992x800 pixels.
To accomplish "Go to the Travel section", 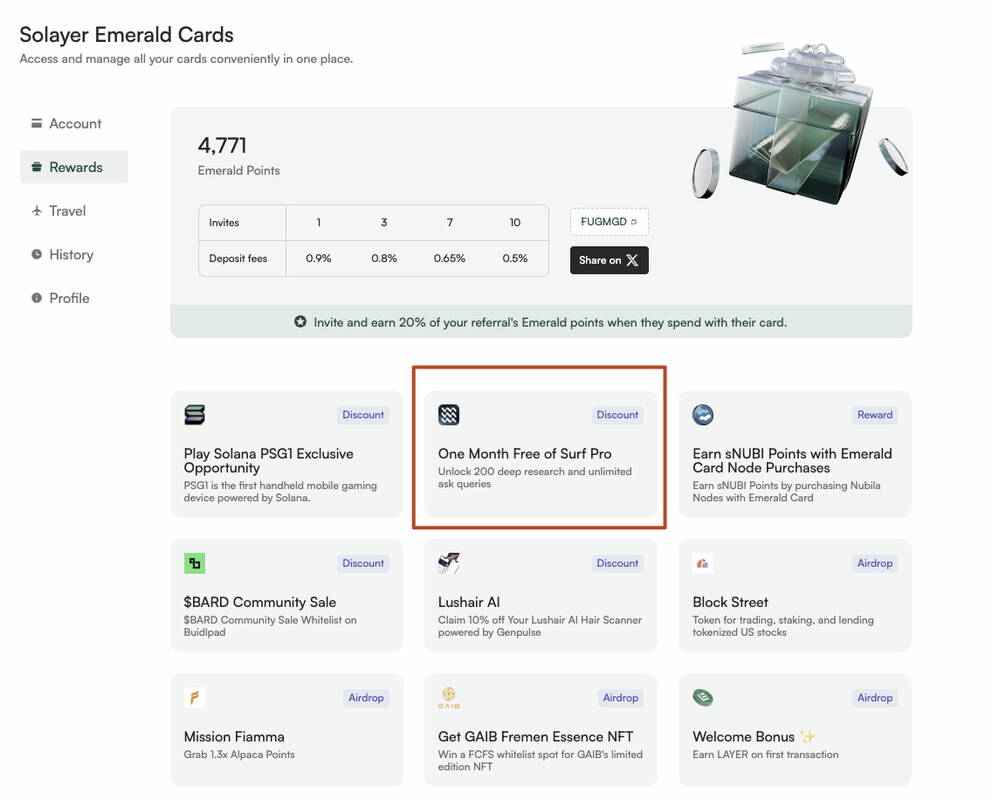I will click(x=67, y=211).
